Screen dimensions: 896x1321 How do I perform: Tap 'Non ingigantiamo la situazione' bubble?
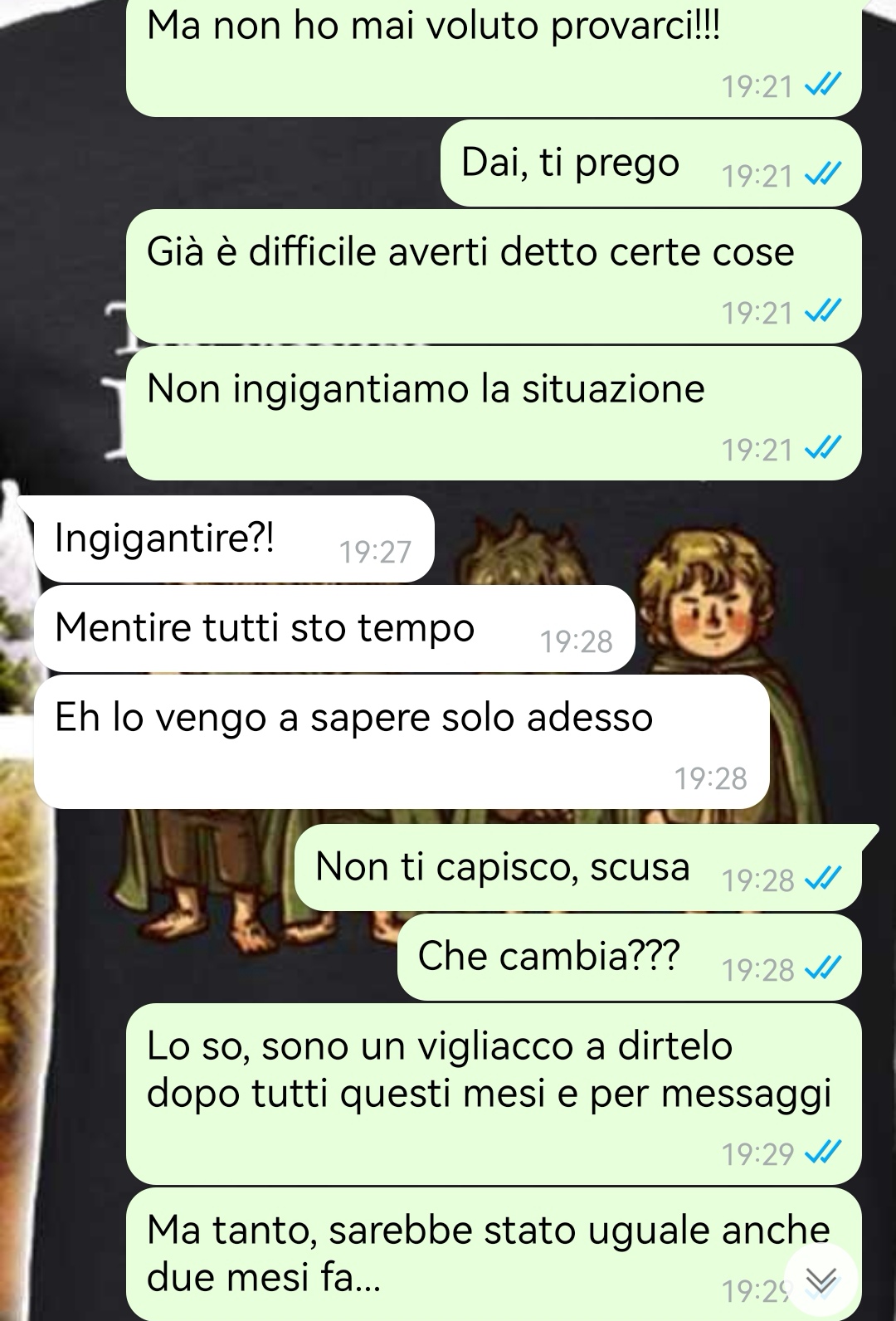494,412
